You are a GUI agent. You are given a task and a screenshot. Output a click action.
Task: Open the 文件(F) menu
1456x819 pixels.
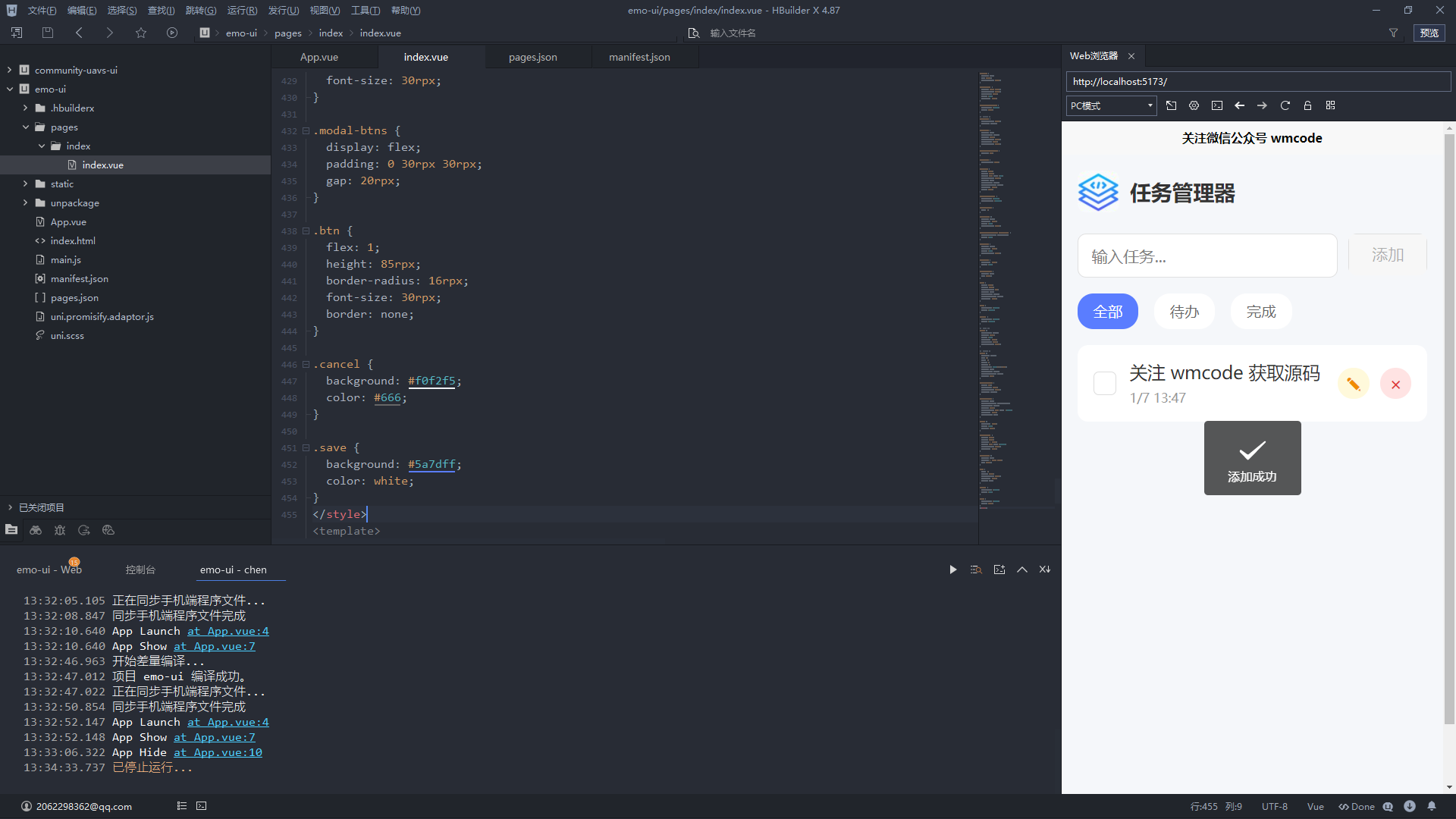tap(42, 10)
